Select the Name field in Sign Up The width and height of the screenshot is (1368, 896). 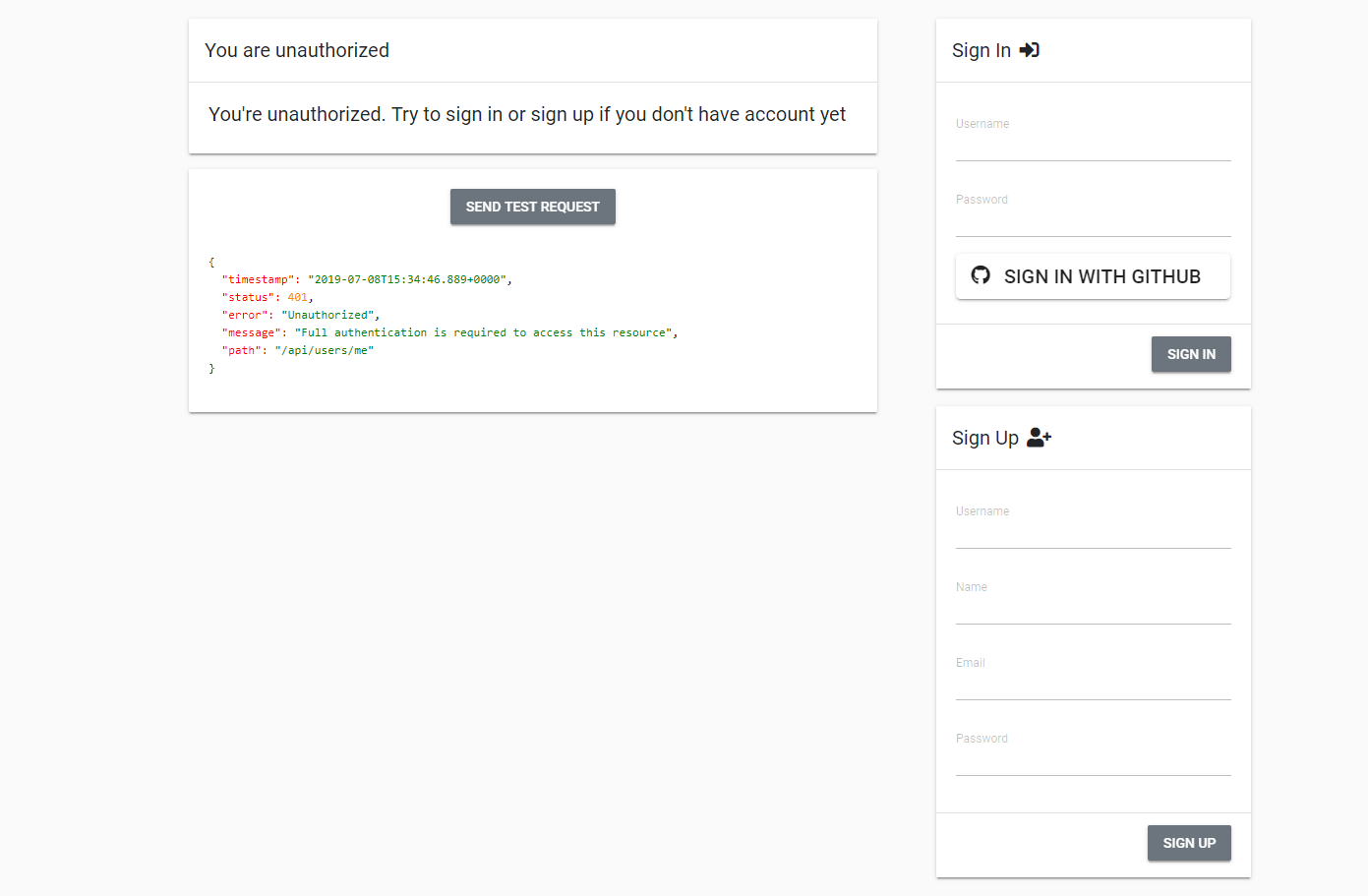(x=1093, y=607)
